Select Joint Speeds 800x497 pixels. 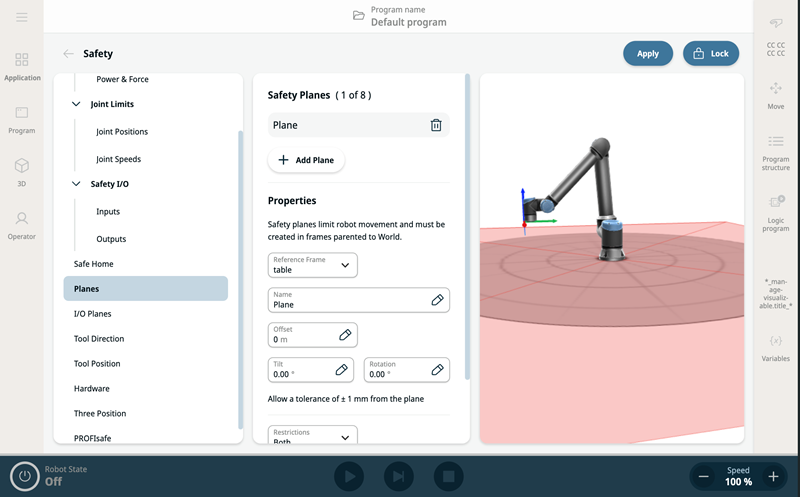118,159
